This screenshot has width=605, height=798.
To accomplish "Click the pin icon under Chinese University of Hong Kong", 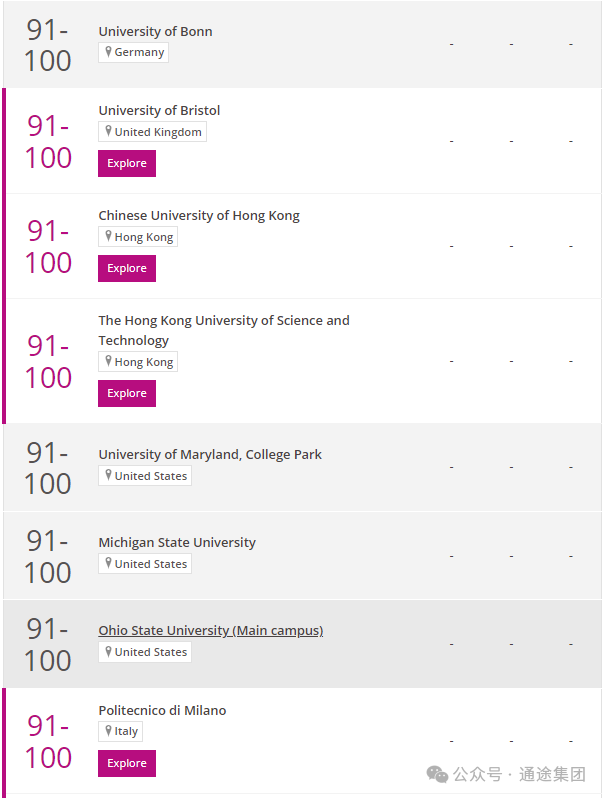I will [108, 236].
